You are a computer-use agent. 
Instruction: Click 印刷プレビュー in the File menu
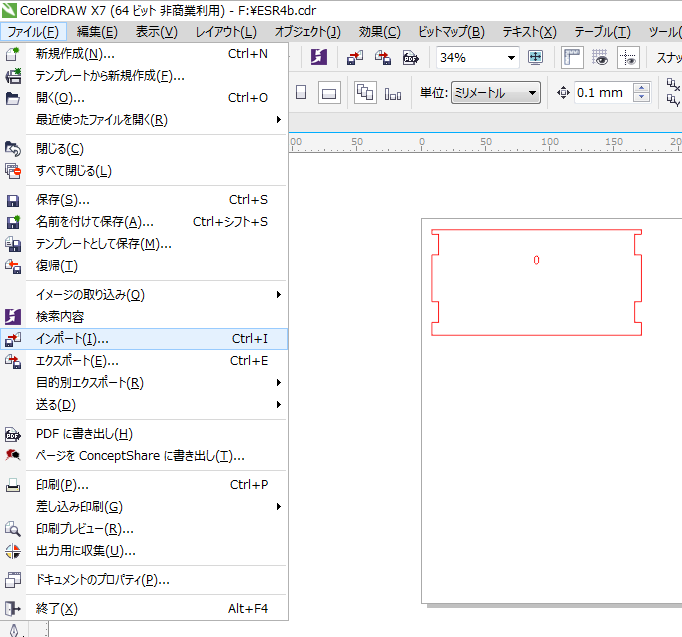pyautogui.click(x=85, y=529)
